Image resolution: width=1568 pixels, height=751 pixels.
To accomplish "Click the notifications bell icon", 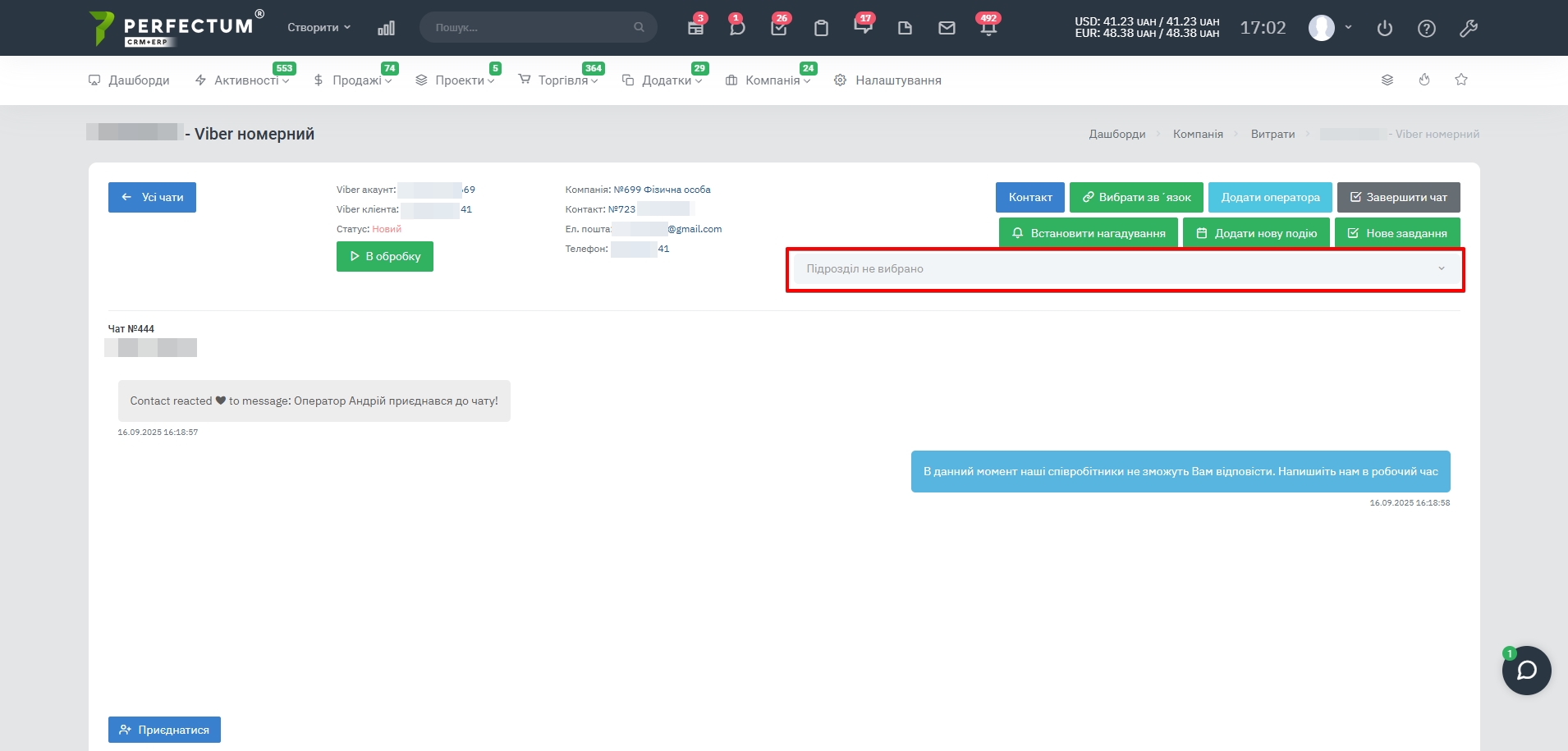I will coord(988,28).
